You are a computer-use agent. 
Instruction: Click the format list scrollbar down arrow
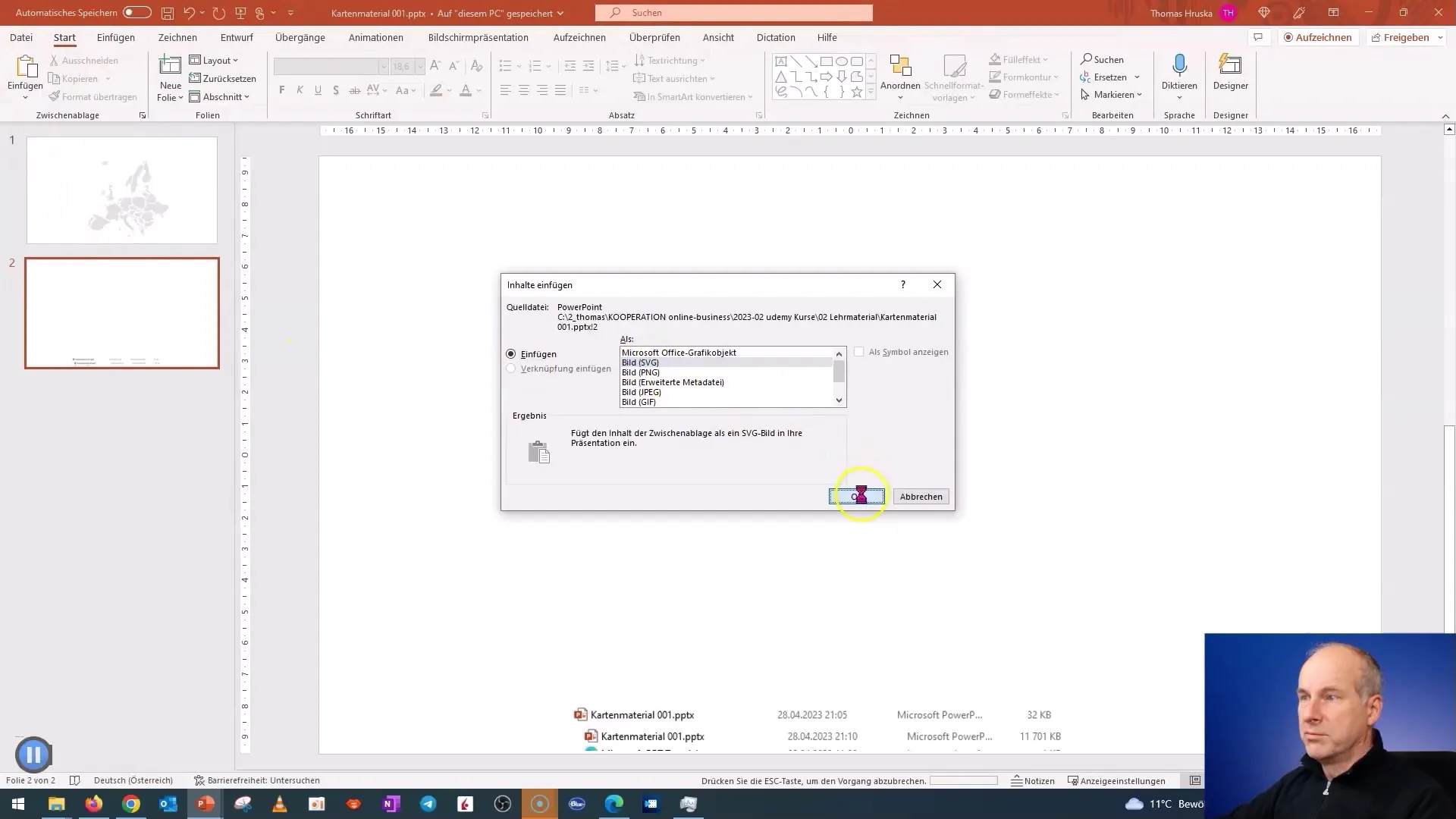pos(839,400)
